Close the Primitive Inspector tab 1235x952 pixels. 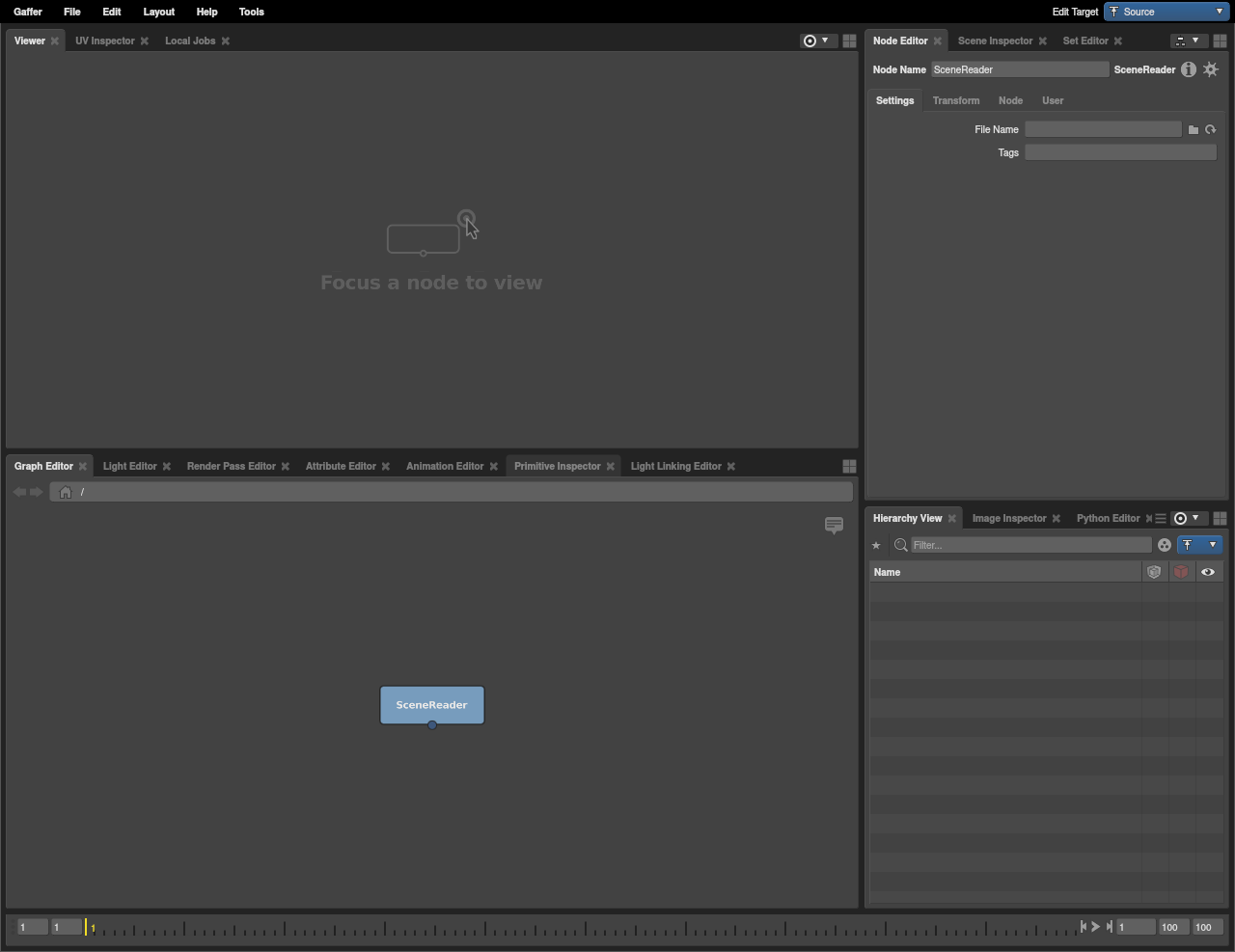pyautogui.click(x=611, y=466)
